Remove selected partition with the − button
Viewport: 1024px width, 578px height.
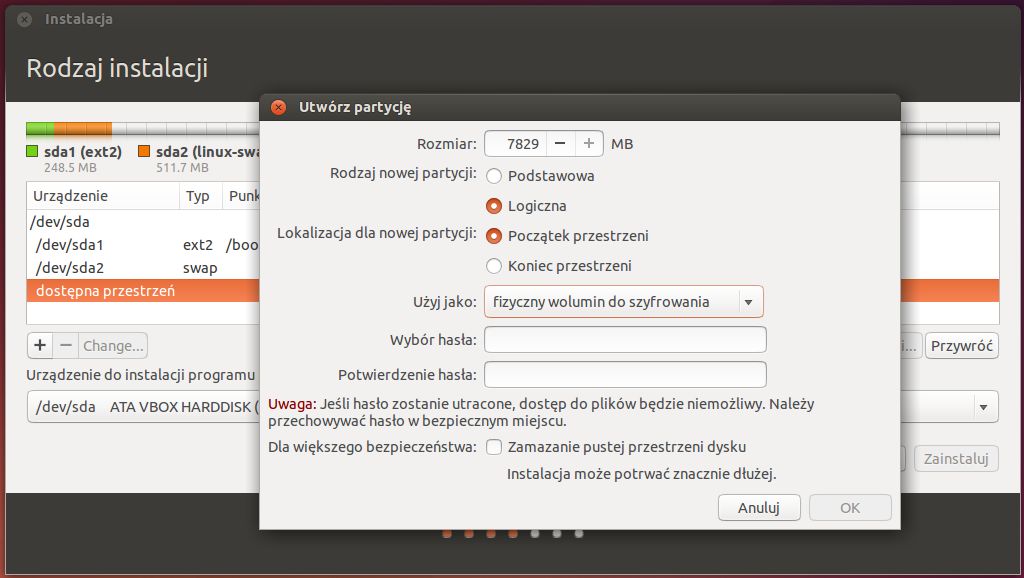click(x=66, y=344)
